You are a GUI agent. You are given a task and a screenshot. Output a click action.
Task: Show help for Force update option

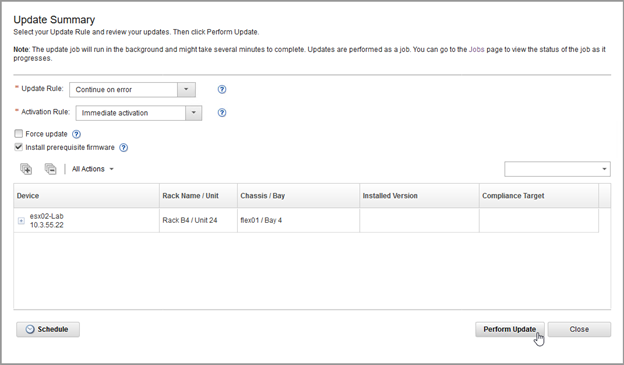point(76,134)
